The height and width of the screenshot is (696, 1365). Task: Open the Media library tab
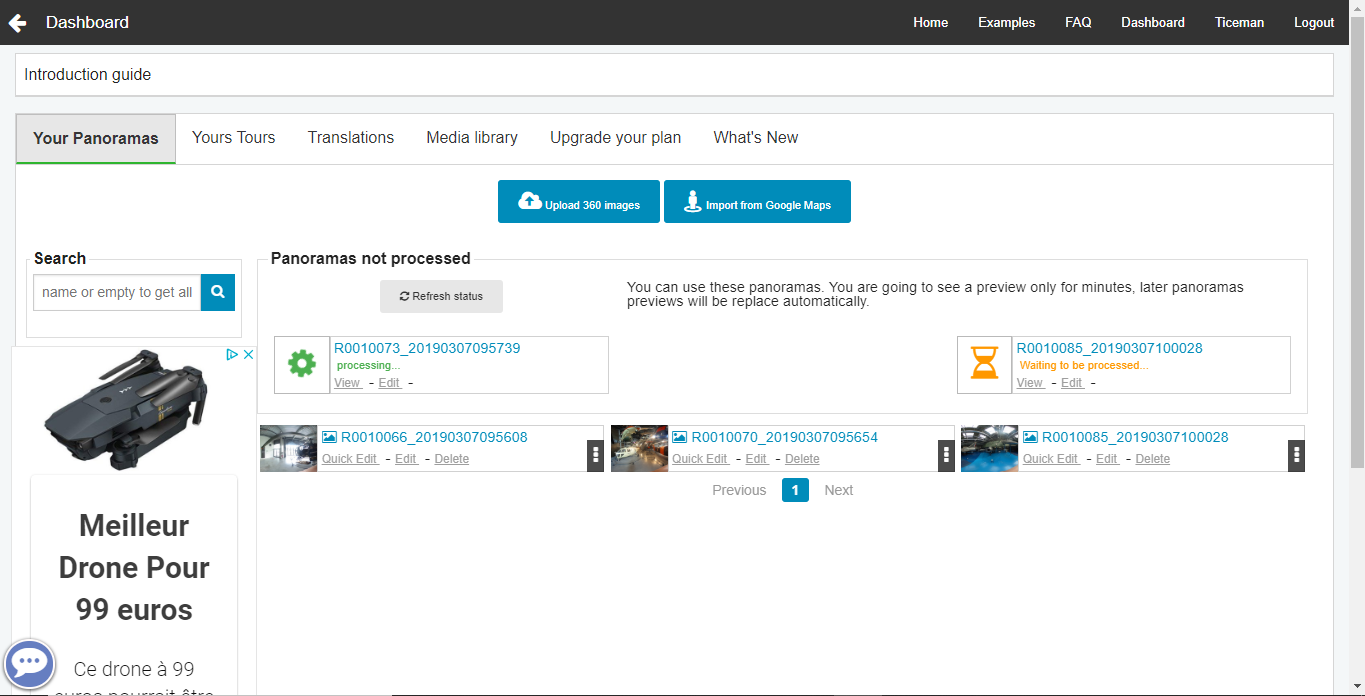click(472, 138)
